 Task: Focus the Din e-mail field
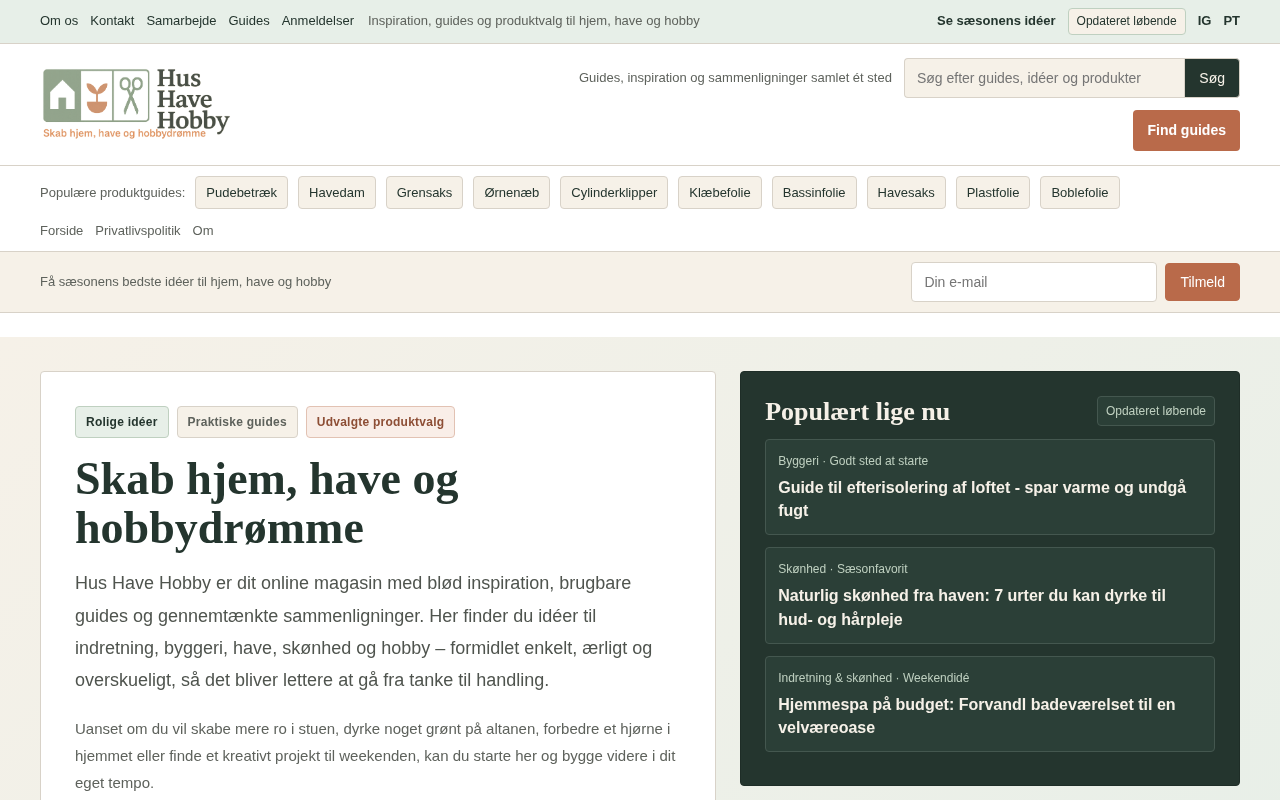[1034, 282]
